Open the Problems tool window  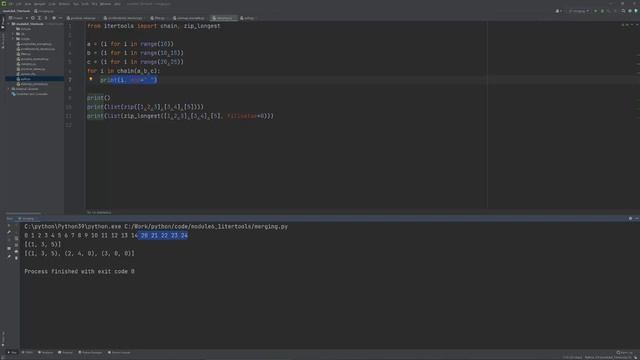click(45, 352)
